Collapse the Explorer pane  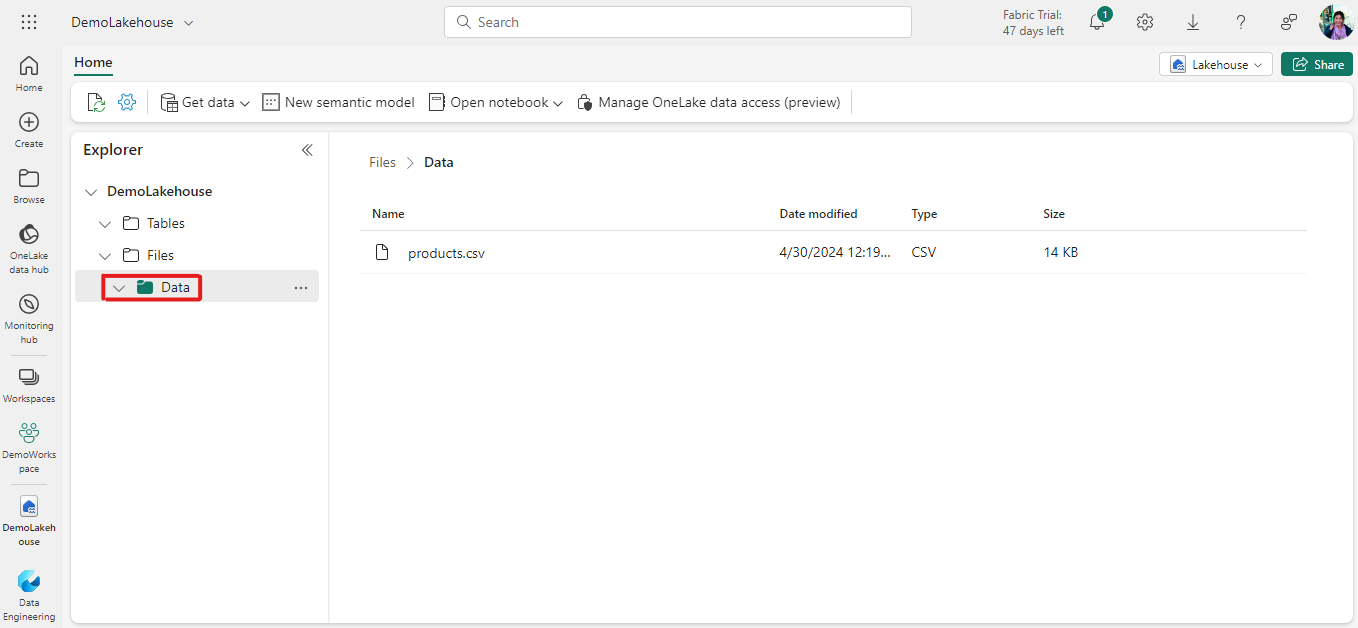(307, 150)
